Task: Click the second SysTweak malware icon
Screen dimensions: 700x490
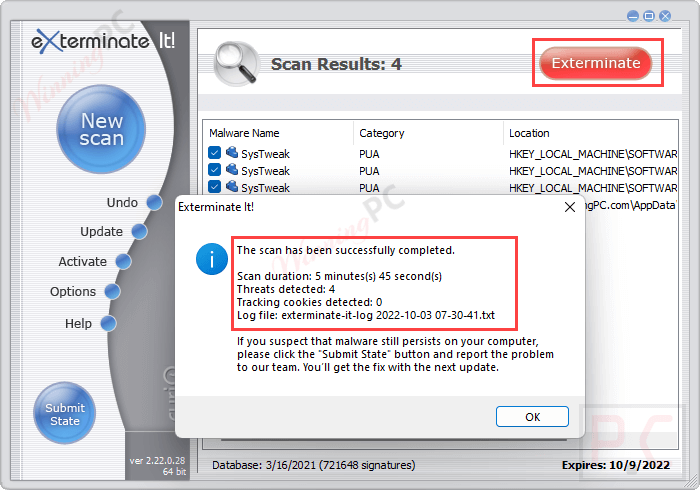Action: [x=231, y=170]
